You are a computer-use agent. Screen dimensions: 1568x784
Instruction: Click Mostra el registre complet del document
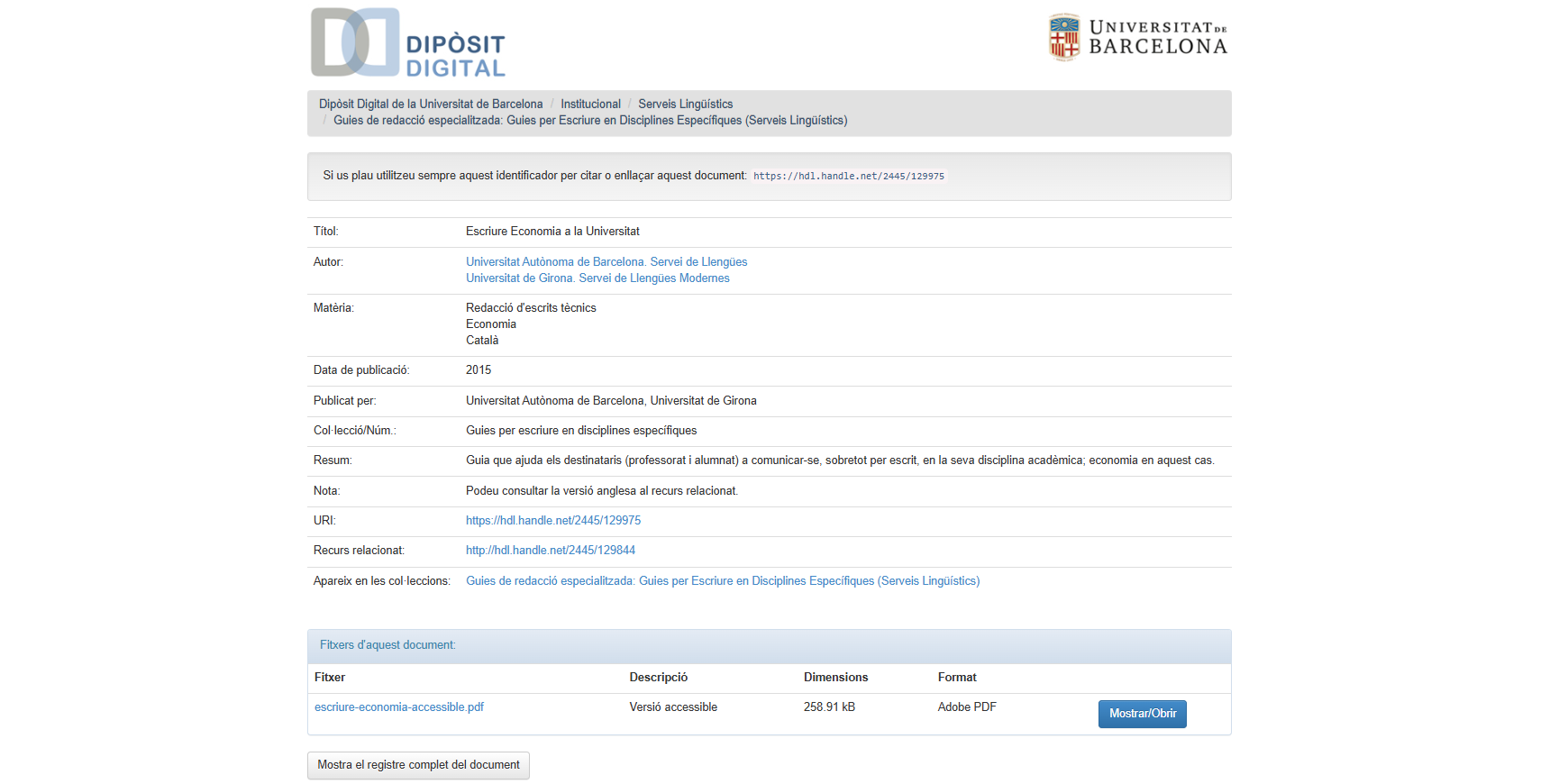[x=418, y=765]
